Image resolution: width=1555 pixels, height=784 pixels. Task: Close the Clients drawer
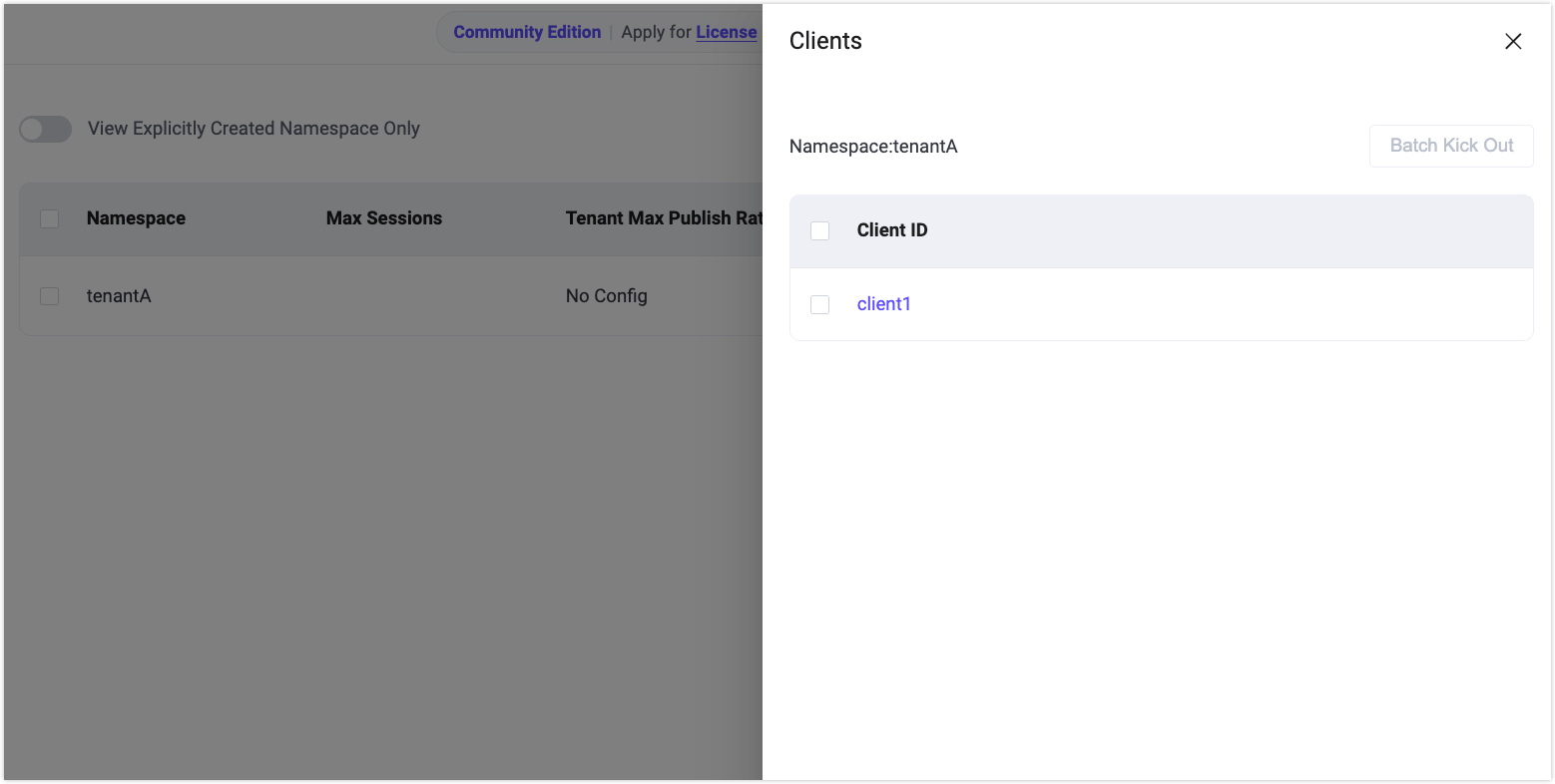[1513, 41]
